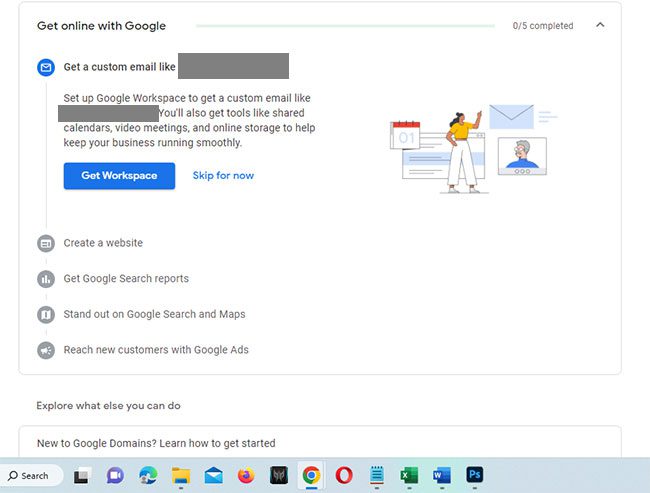The height and width of the screenshot is (493, 650).
Task: Select the Create a website step icon
Action: click(x=46, y=243)
